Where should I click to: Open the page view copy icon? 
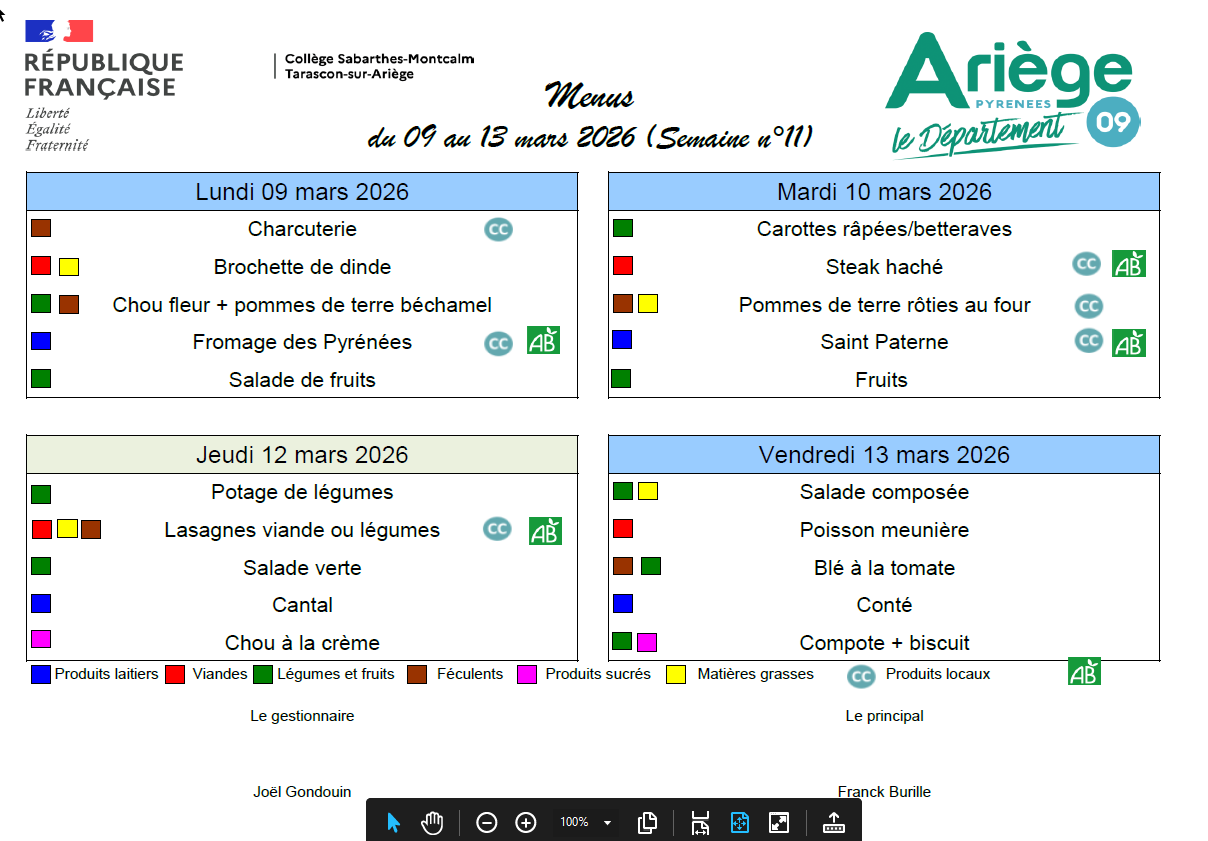pos(647,822)
